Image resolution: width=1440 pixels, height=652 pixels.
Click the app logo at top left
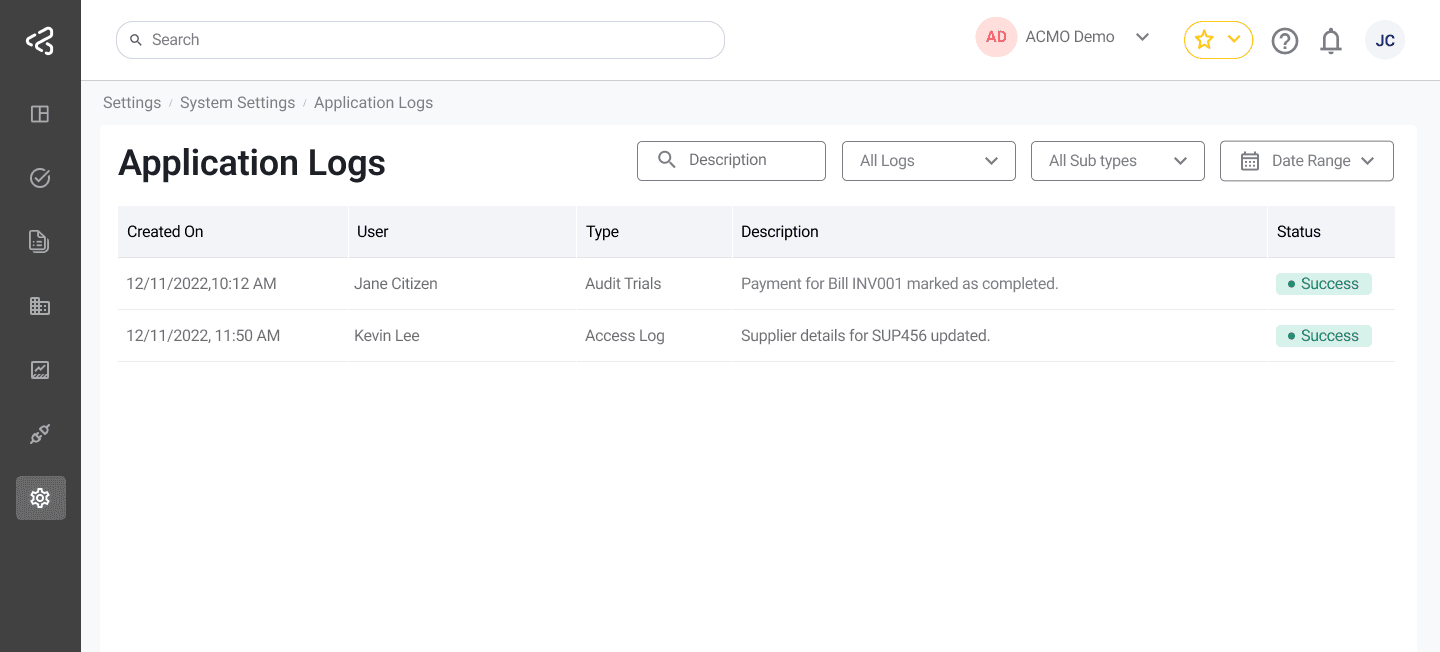coord(40,39)
